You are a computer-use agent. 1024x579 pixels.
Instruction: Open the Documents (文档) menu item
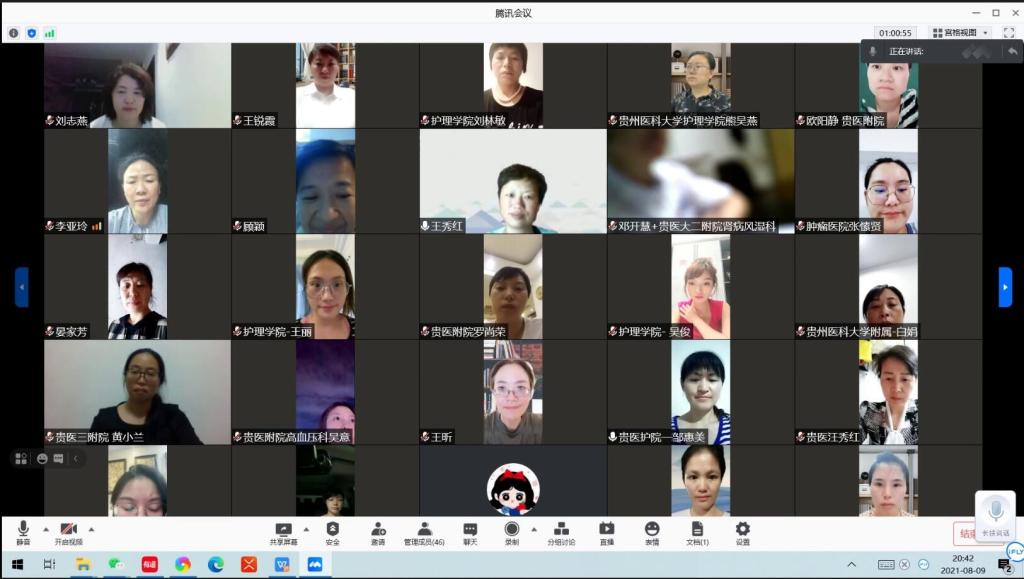[697, 531]
